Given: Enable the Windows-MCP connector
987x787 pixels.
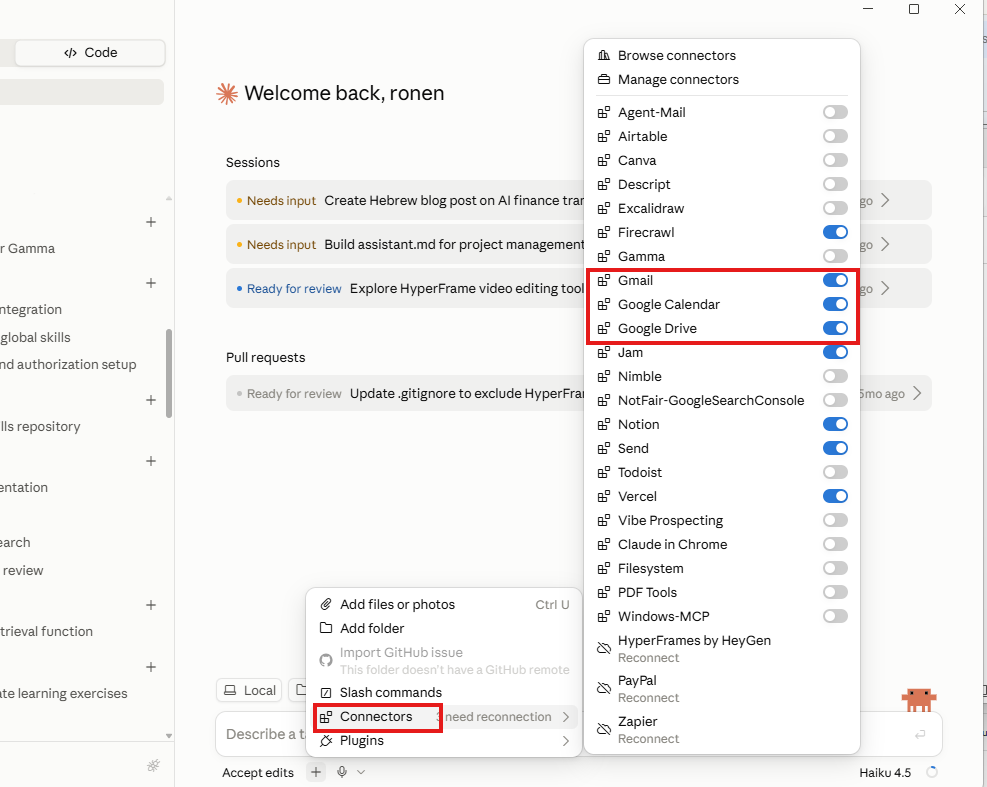Looking at the screenshot, I should 835,616.
